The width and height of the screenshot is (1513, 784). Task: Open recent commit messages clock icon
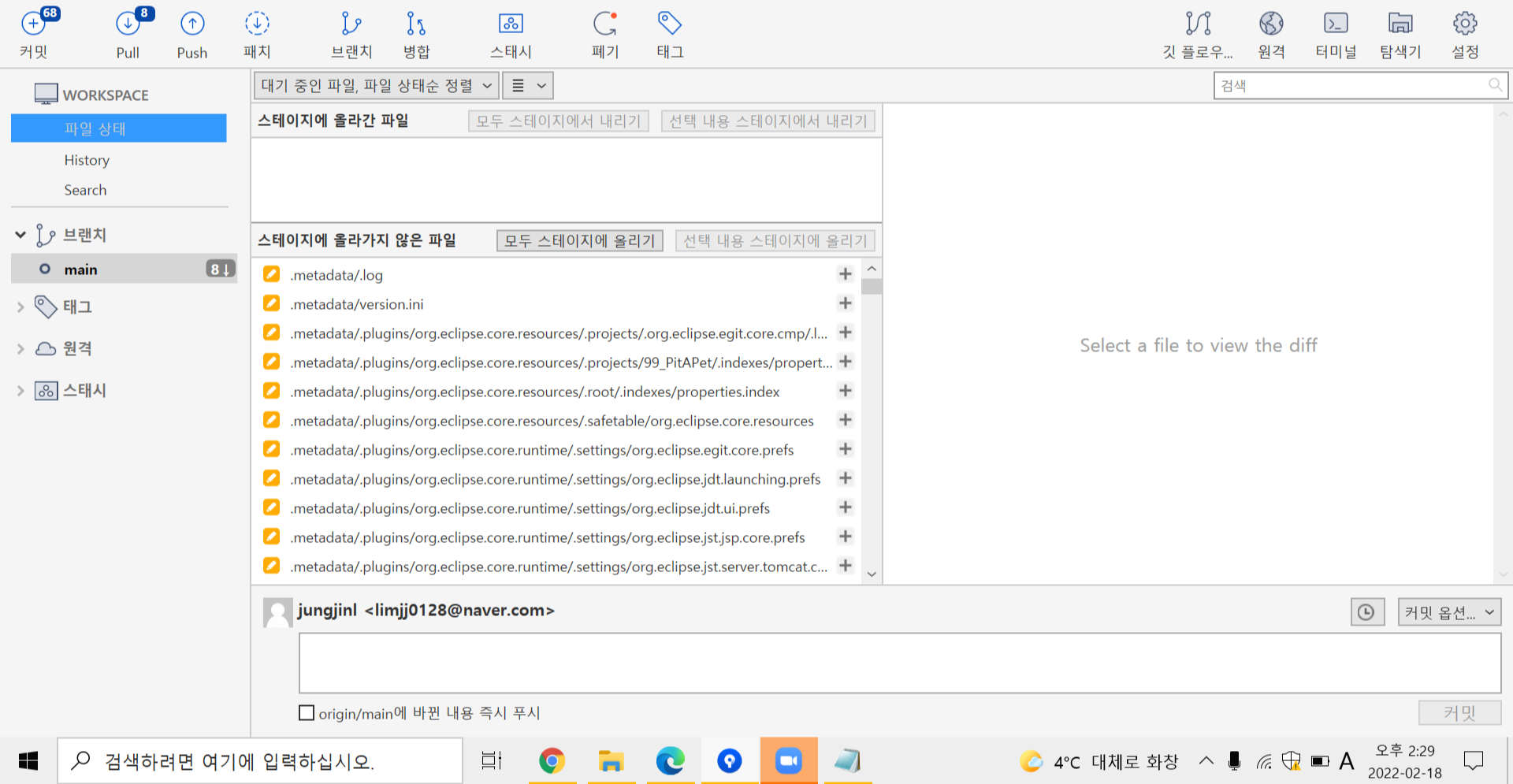(1367, 612)
